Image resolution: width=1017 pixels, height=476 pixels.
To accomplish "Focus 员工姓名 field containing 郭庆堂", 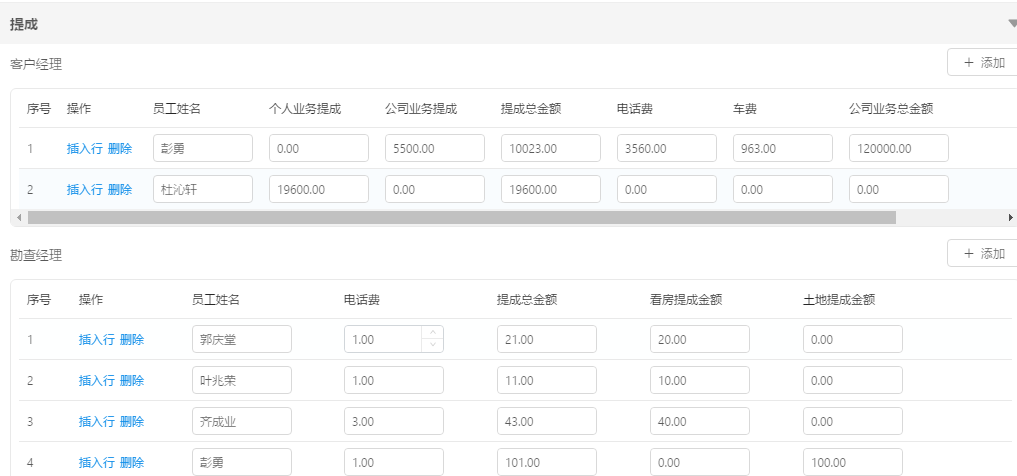I will pyautogui.click(x=242, y=339).
